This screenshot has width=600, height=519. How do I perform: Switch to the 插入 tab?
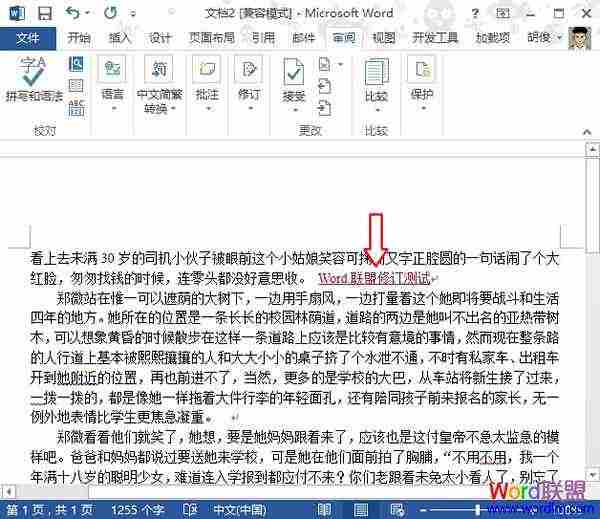(x=120, y=38)
